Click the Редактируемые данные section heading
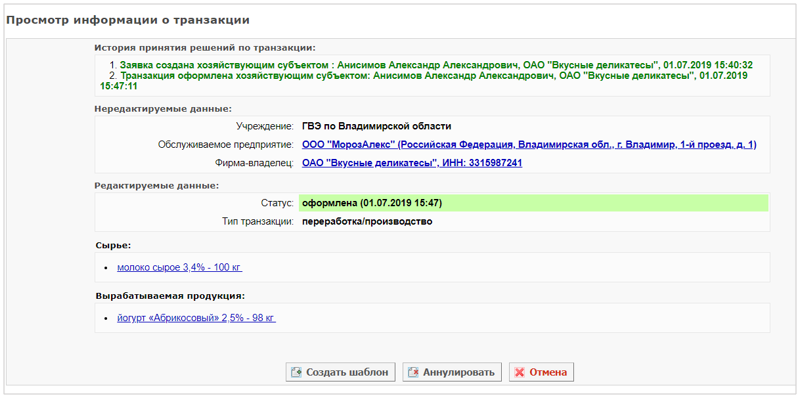This screenshot has width=800, height=397. pyautogui.click(x=157, y=185)
